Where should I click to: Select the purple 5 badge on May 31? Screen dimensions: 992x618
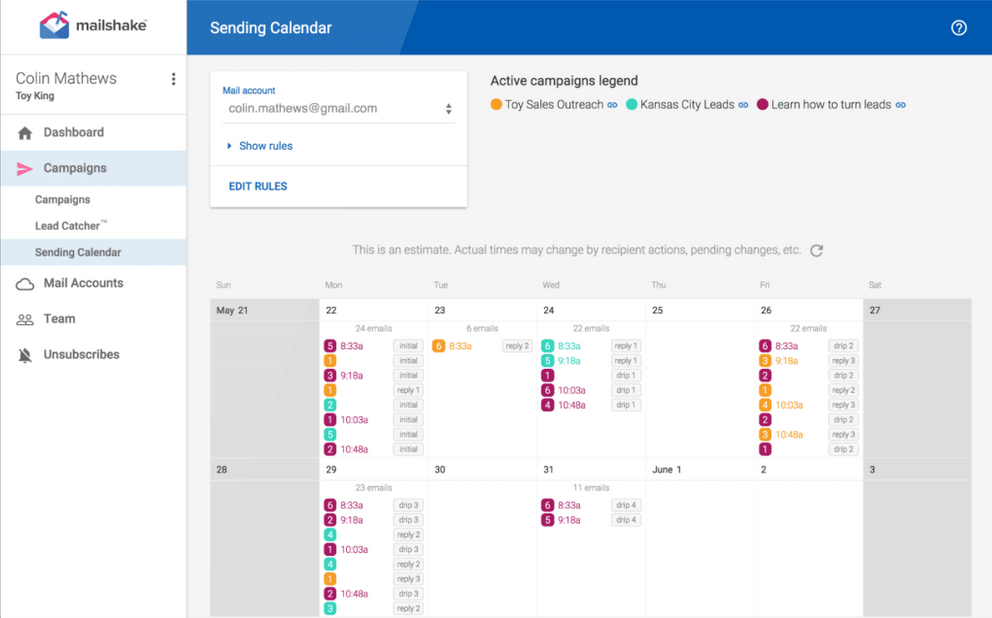click(x=547, y=520)
